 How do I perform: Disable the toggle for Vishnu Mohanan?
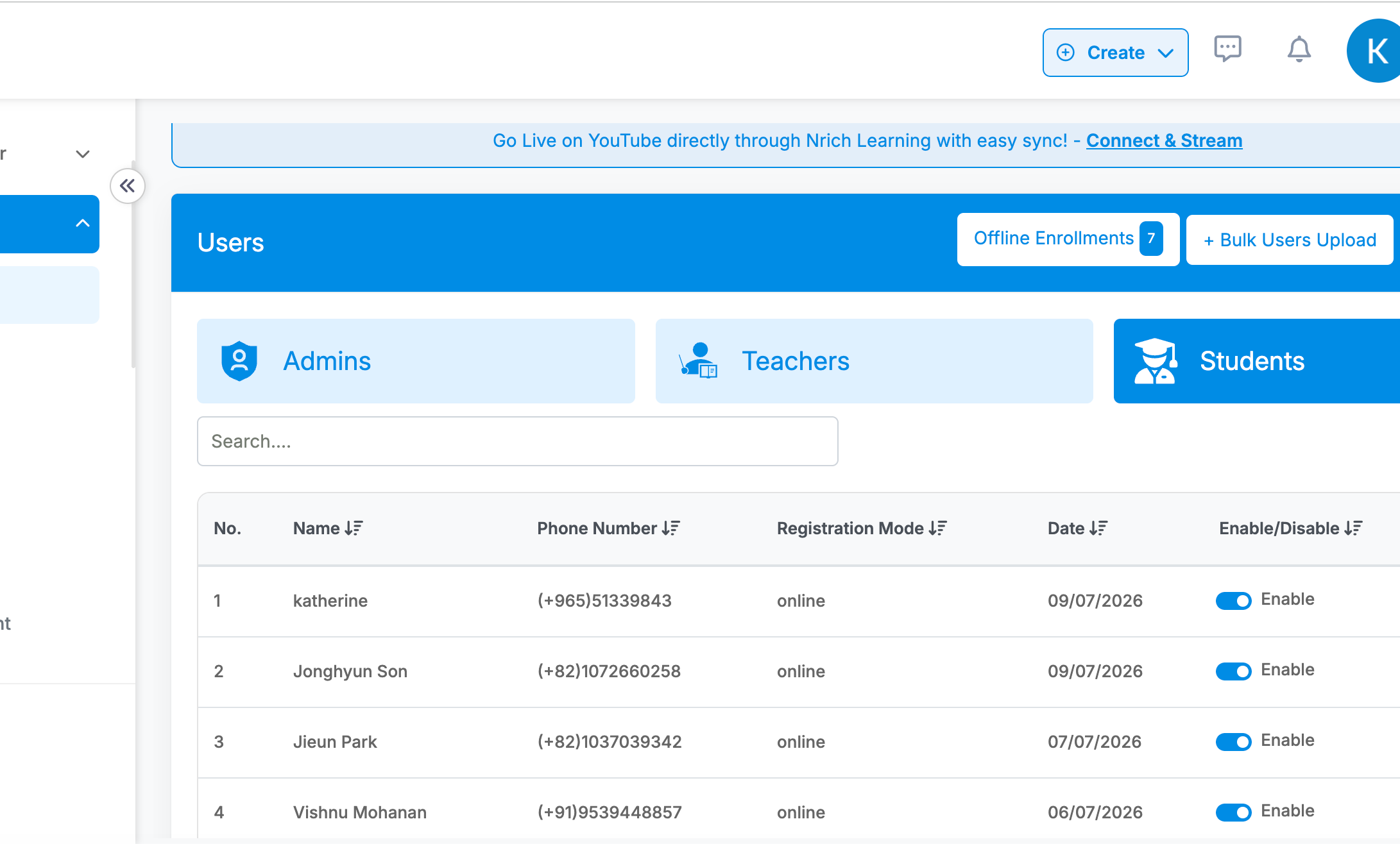point(1233,812)
